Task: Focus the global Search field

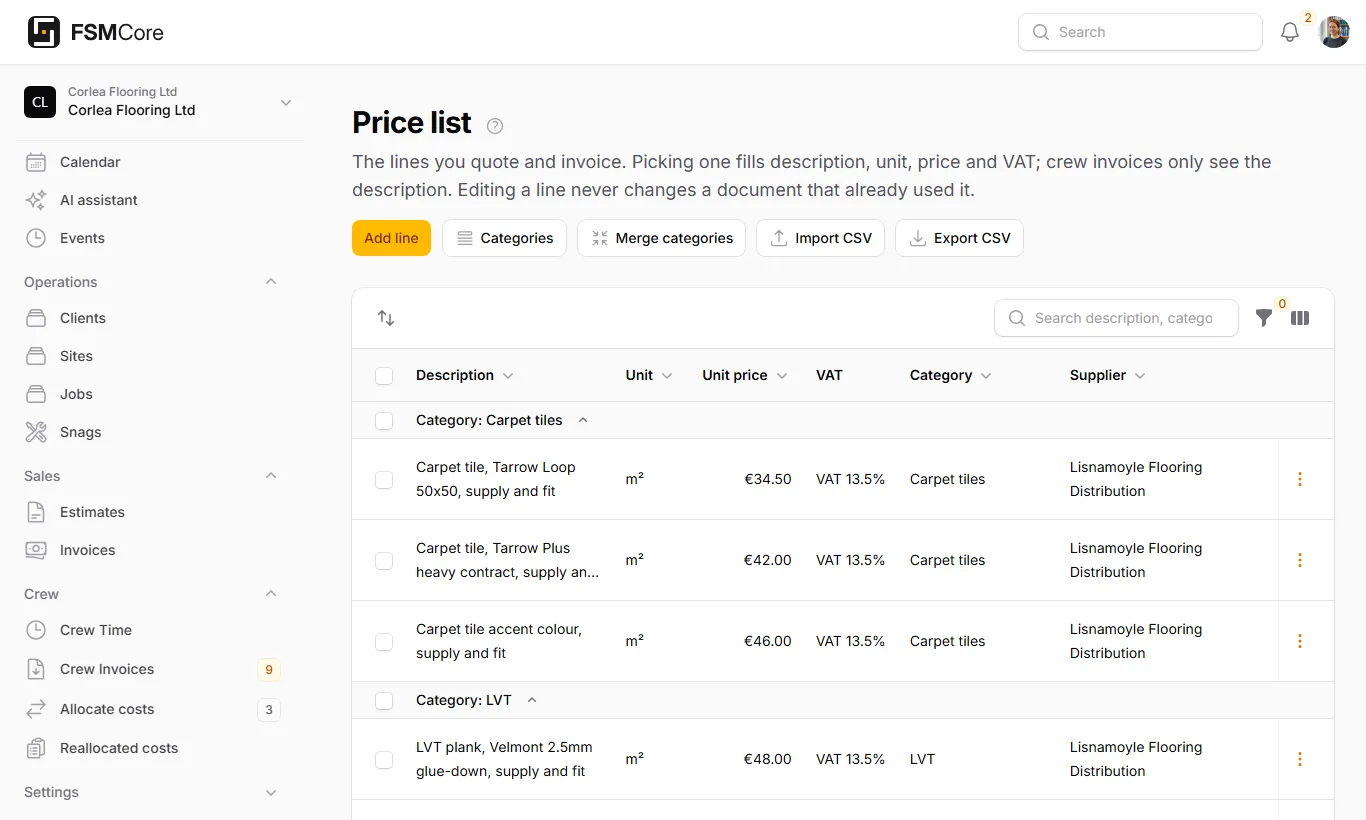Action: coord(1140,32)
